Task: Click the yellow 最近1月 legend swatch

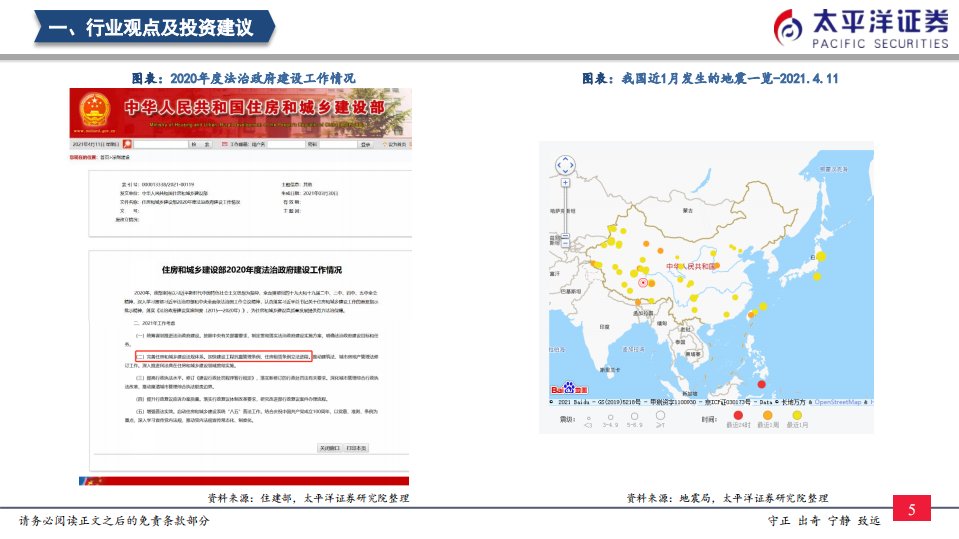Action: tap(797, 415)
